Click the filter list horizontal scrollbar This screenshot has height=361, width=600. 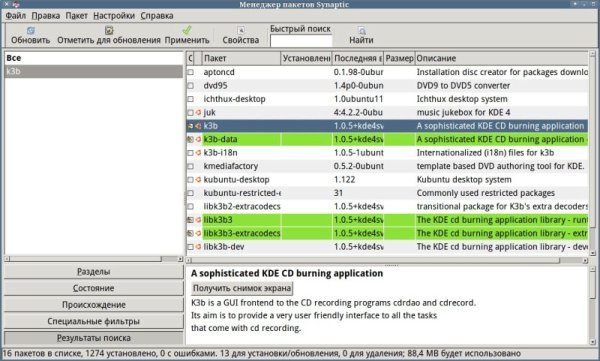(94, 259)
